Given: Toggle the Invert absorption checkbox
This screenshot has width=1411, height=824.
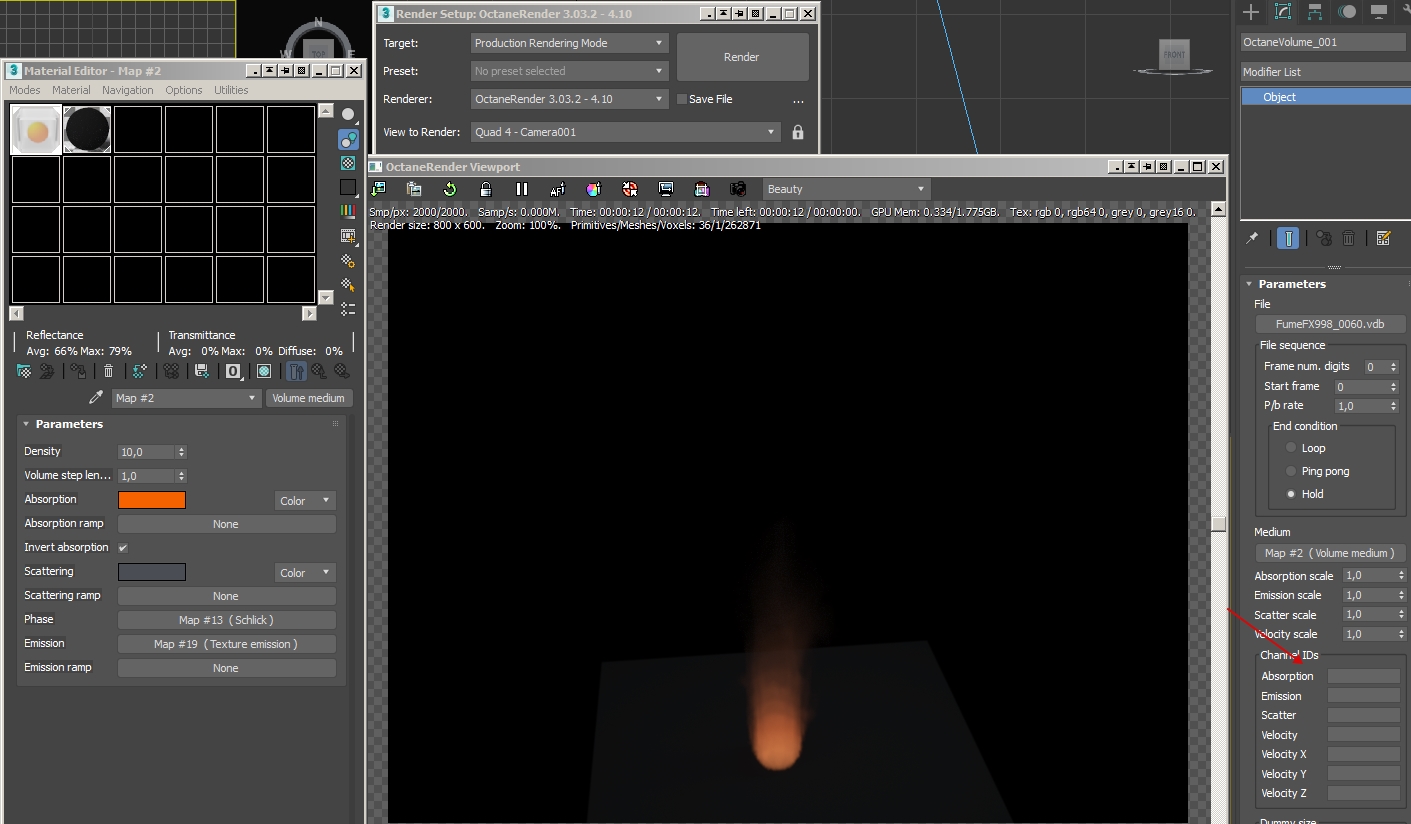Looking at the screenshot, I should coord(123,548).
